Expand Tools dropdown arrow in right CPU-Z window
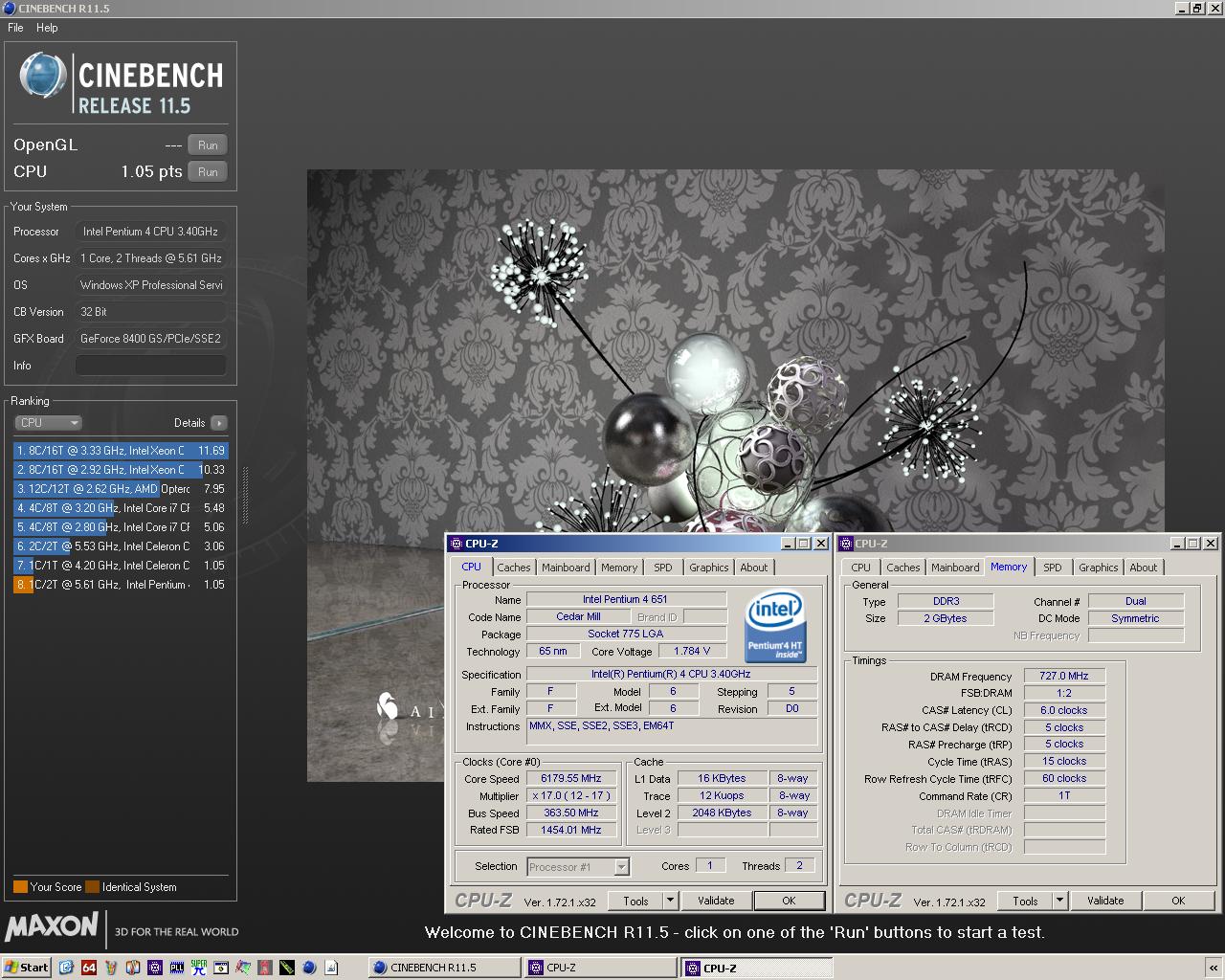The height and width of the screenshot is (980, 1225). pyautogui.click(x=1059, y=901)
